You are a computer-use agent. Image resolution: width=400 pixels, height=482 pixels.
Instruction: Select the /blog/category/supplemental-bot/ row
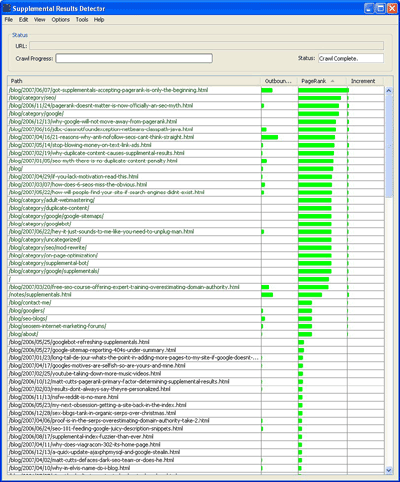coord(196,263)
